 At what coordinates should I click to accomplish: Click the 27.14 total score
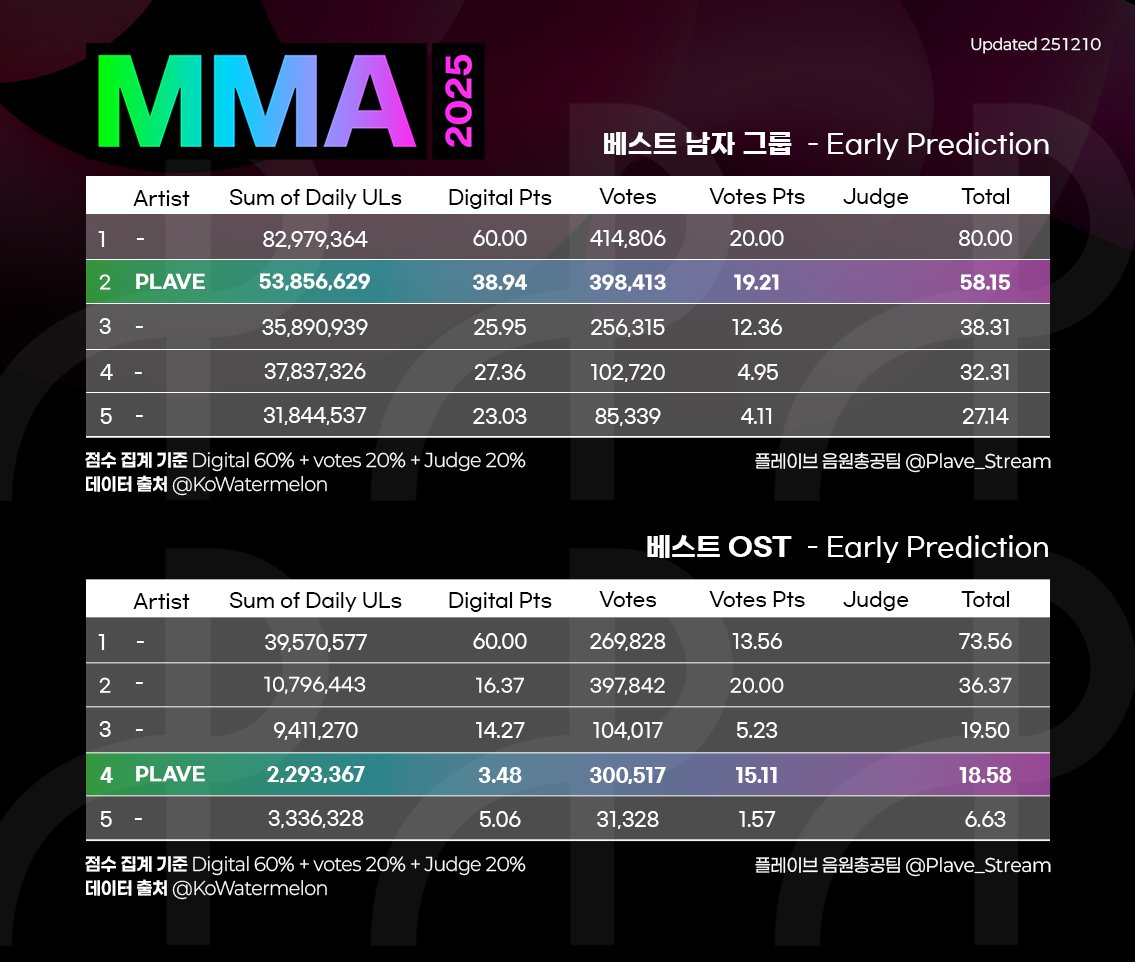(x=985, y=416)
